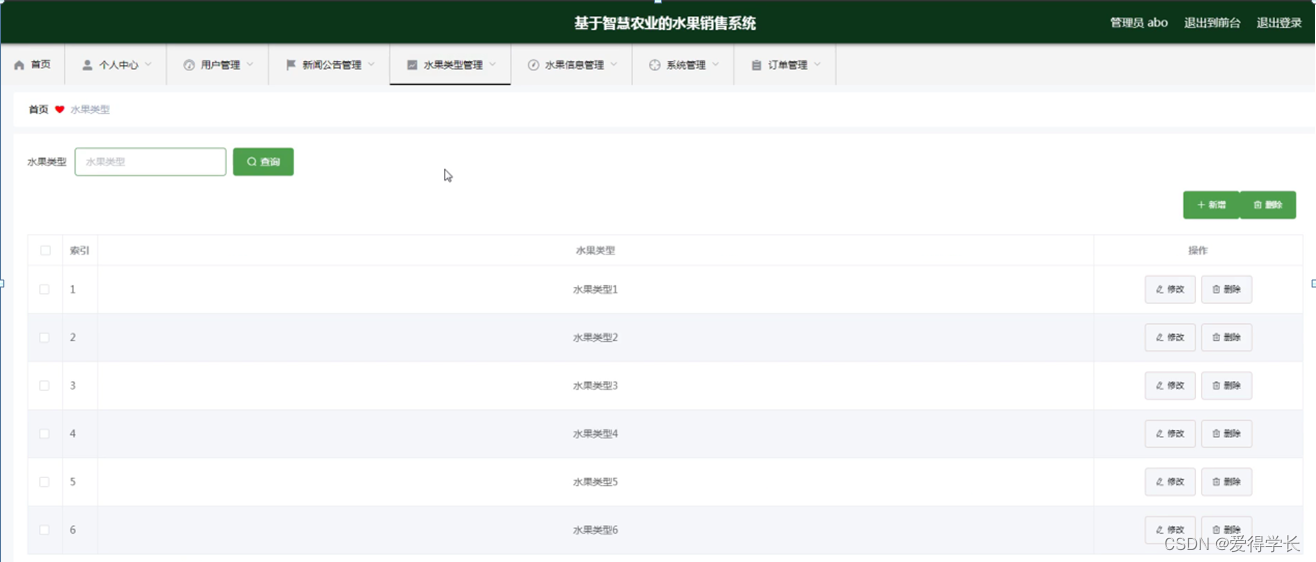Click the edit pencil icon for 水果类型1
Screen dimensions: 1316x562
tap(1160, 290)
